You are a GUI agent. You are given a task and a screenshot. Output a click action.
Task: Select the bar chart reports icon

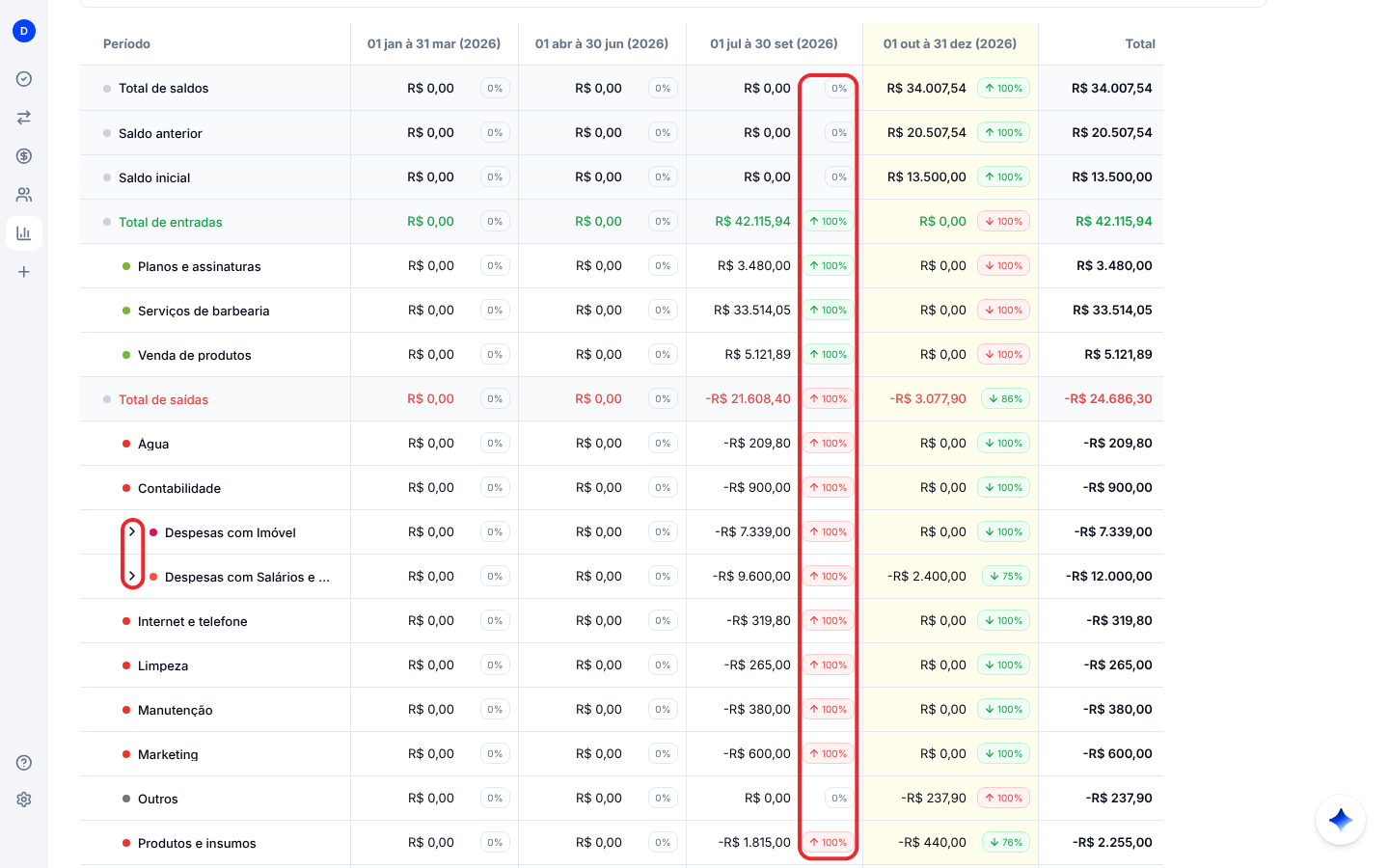[24, 233]
